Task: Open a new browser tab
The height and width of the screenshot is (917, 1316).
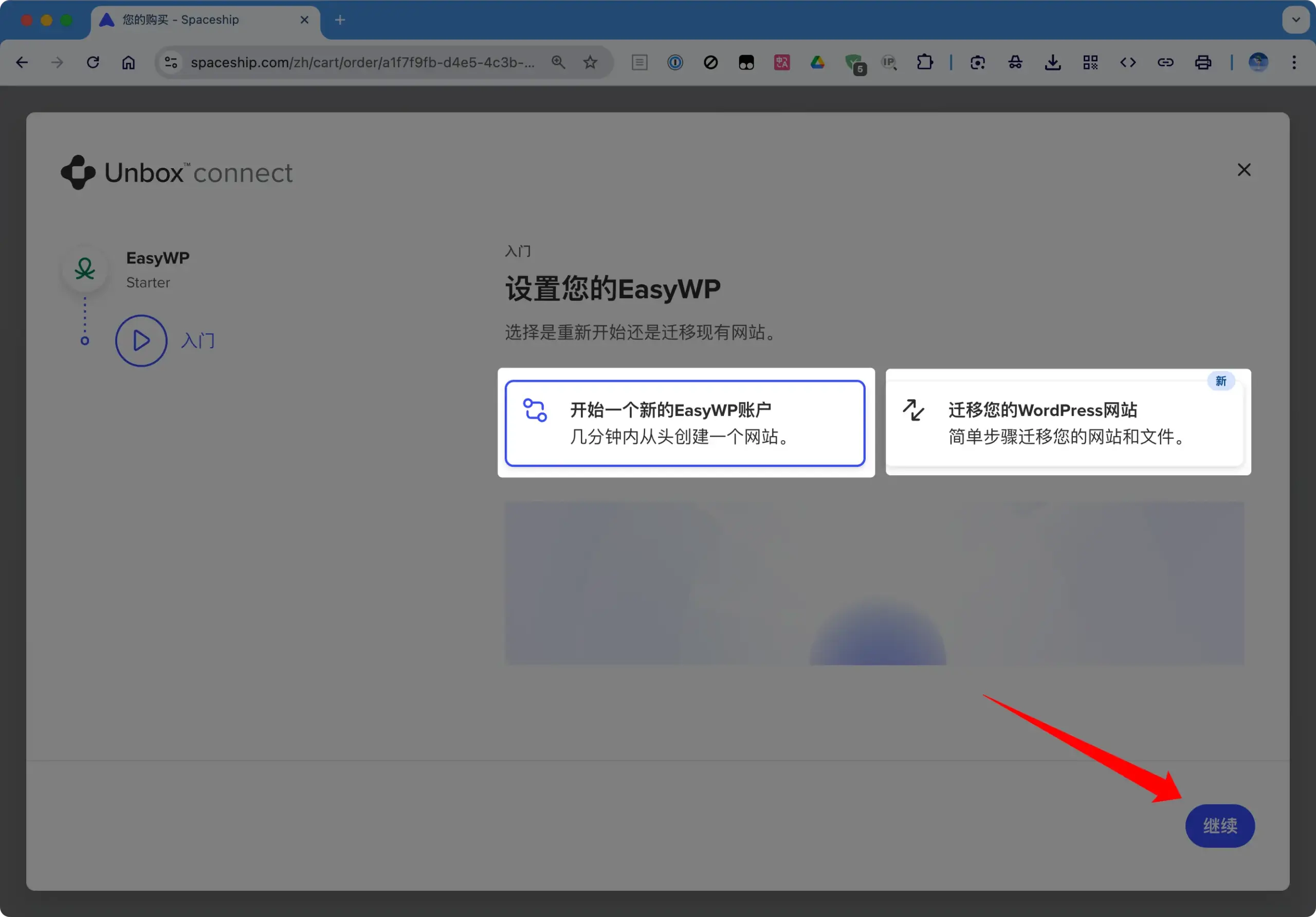Action: pyautogui.click(x=340, y=20)
